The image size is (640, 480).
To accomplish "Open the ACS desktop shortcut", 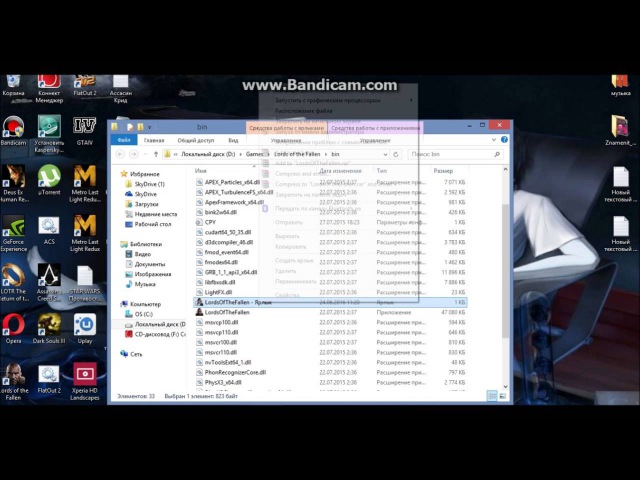I will [x=49, y=230].
